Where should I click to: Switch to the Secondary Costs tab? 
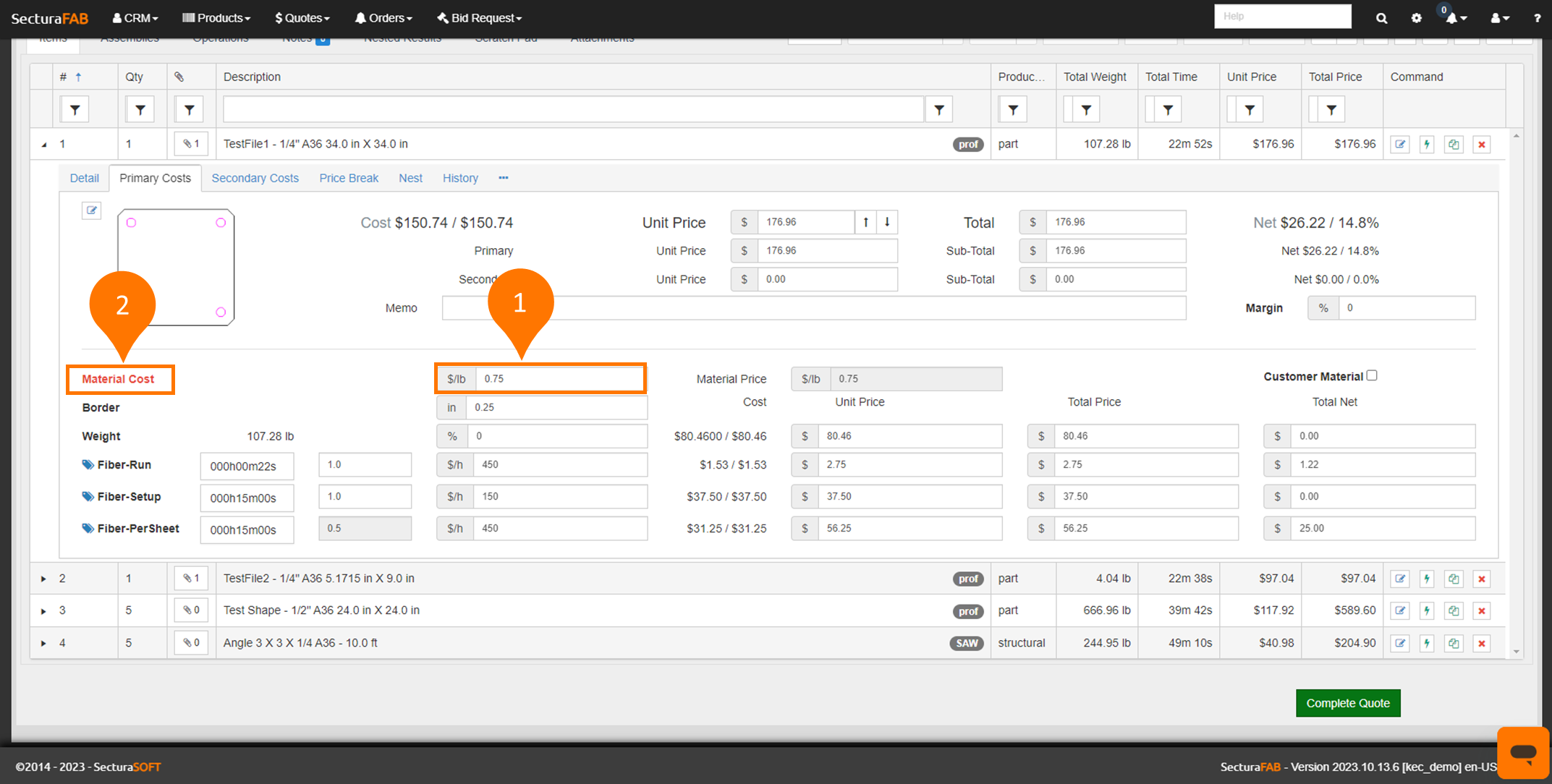[x=255, y=178]
